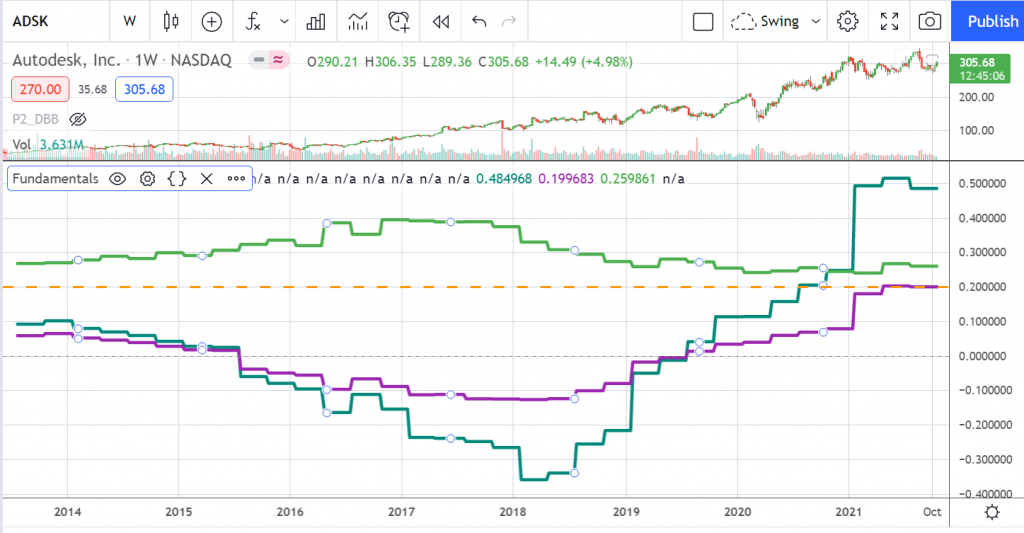The height and width of the screenshot is (533, 1024).
Task: Enter fullscreen mode
Action: click(x=889, y=21)
